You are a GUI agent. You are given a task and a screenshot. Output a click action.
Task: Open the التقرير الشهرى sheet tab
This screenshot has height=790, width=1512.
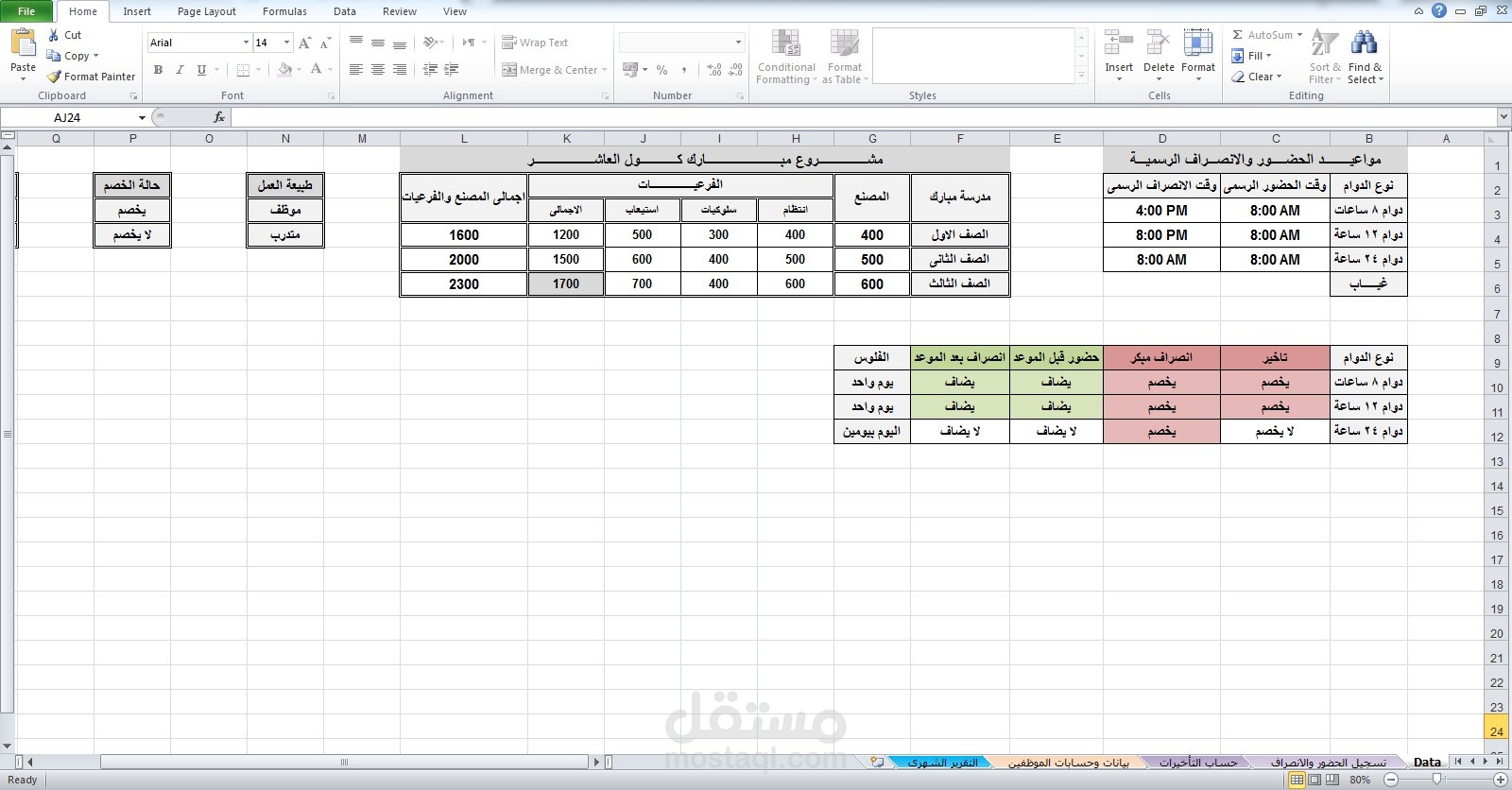click(x=942, y=762)
